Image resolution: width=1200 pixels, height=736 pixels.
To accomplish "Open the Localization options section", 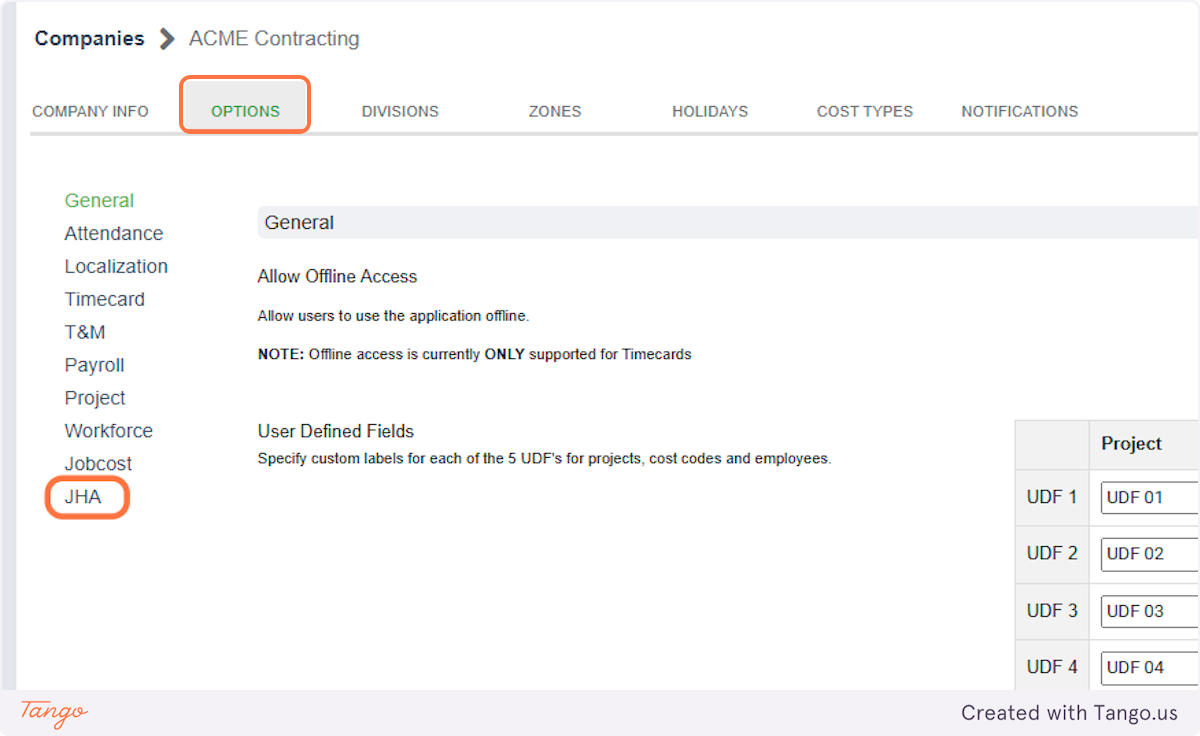I will [116, 267].
